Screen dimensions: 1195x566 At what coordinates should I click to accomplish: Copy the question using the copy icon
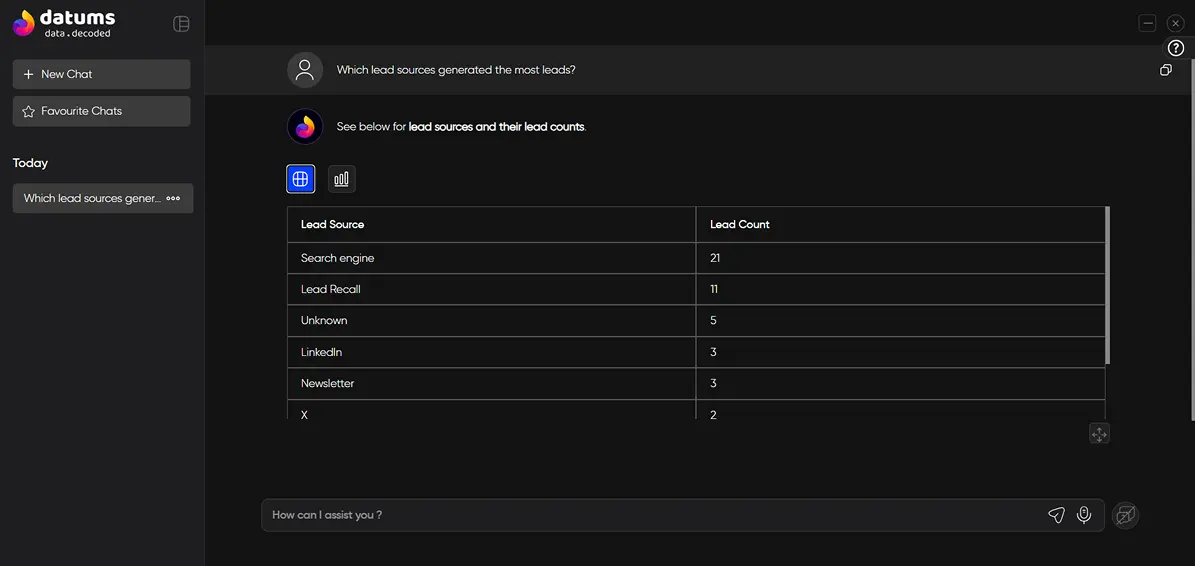1165,70
